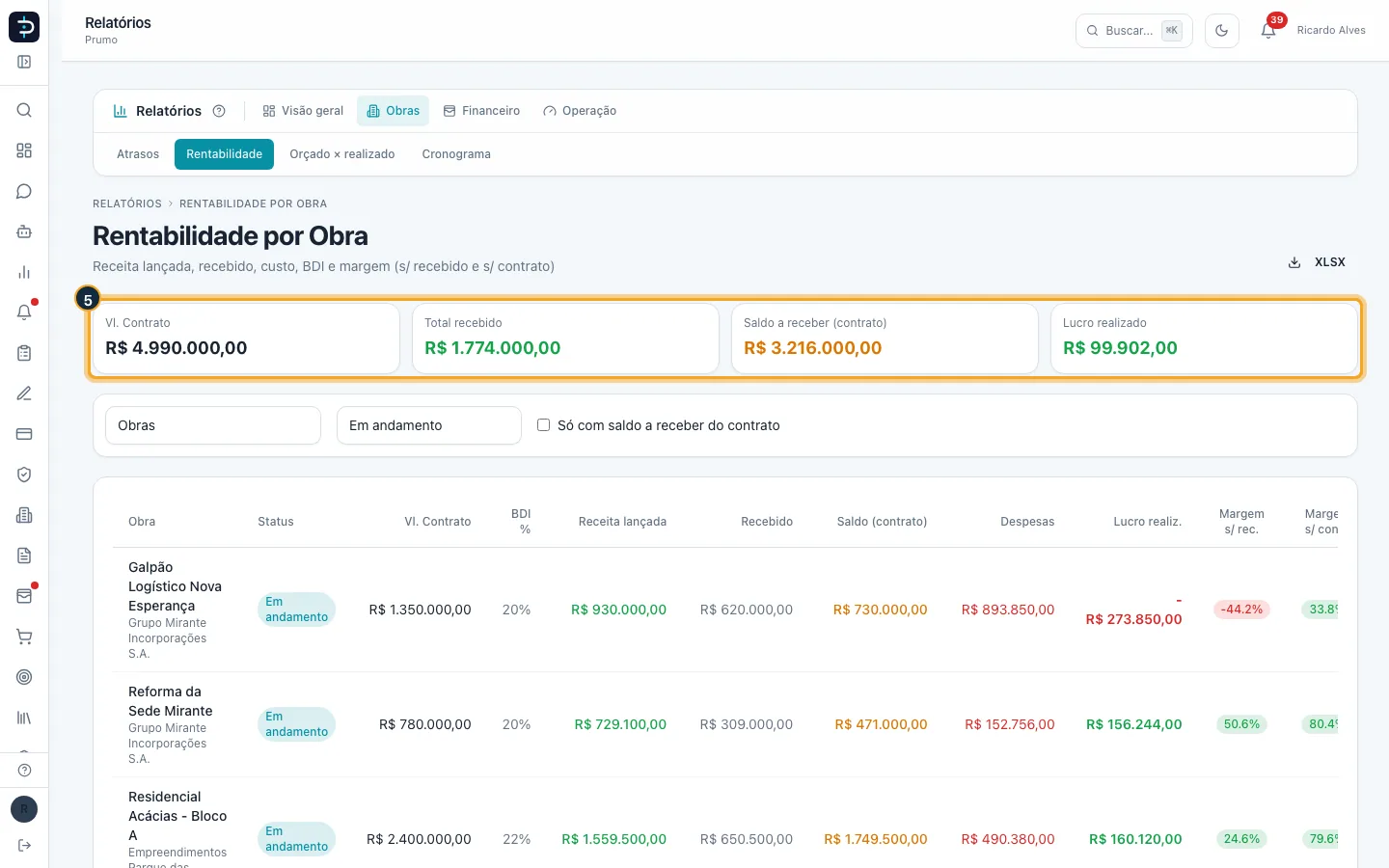This screenshot has height=868, width=1389.
Task: Open the 'Em andamento' status dropdown
Action: click(x=429, y=425)
